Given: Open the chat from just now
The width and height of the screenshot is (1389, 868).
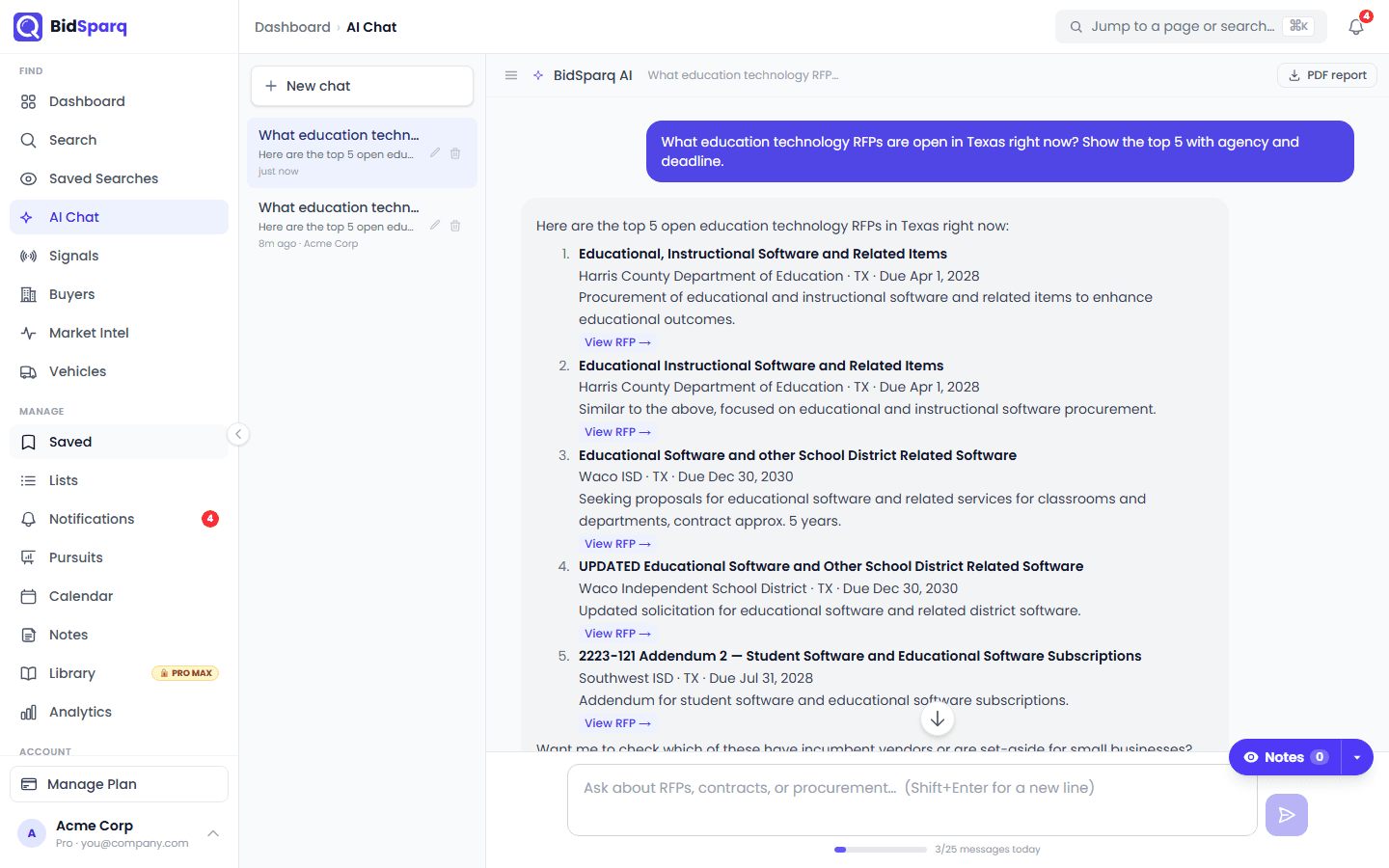Looking at the screenshot, I should (x=362, y=152).
